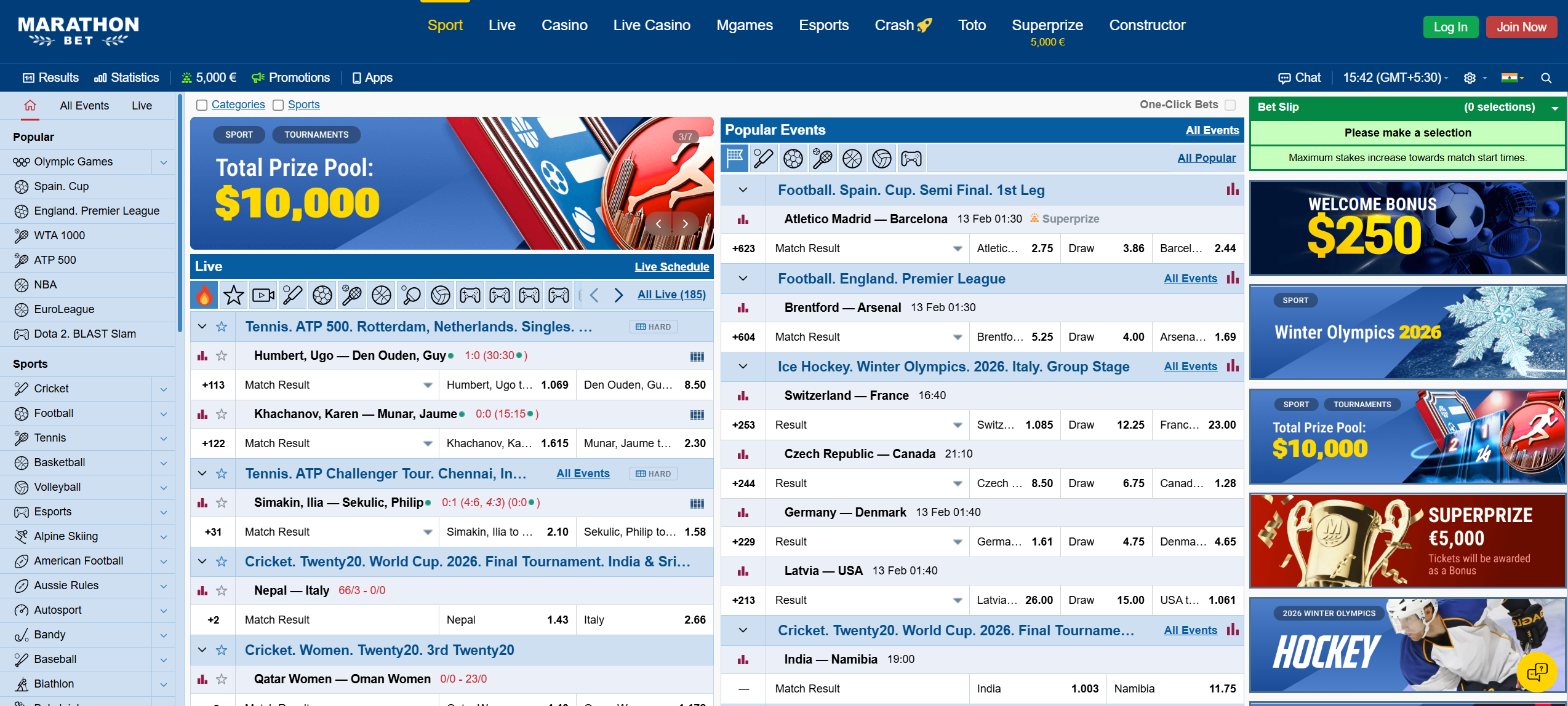
Task: Click the favorites star filter in Live bar
Action: pyautogui.click(x=234, y=295)
